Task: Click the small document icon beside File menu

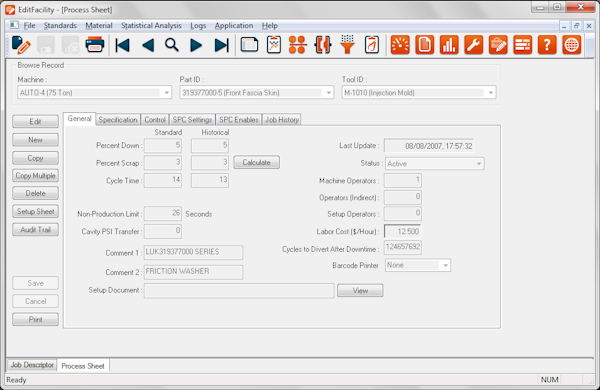Action: point(14,25)
